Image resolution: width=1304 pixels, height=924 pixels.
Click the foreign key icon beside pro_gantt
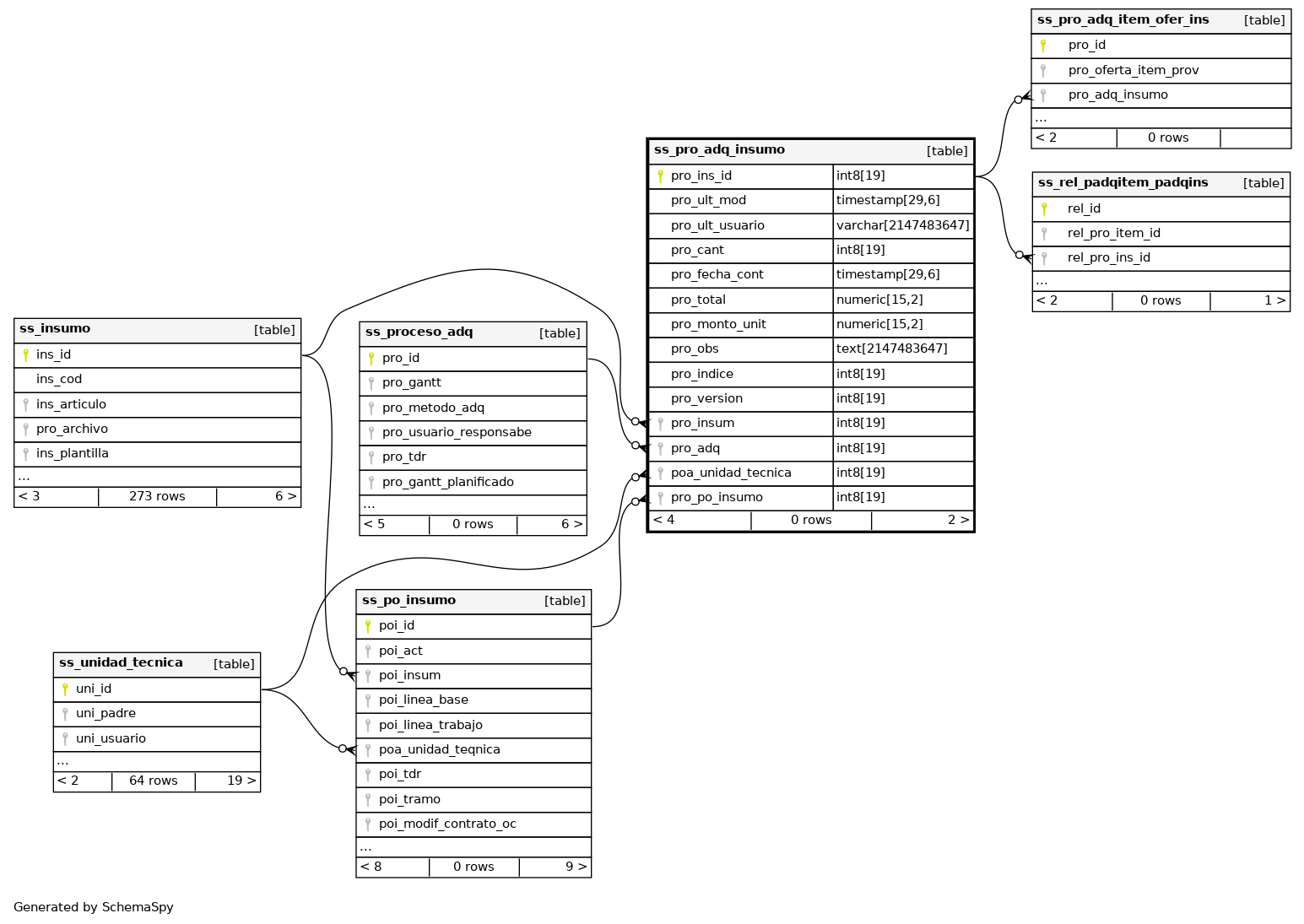pos(371,383)
